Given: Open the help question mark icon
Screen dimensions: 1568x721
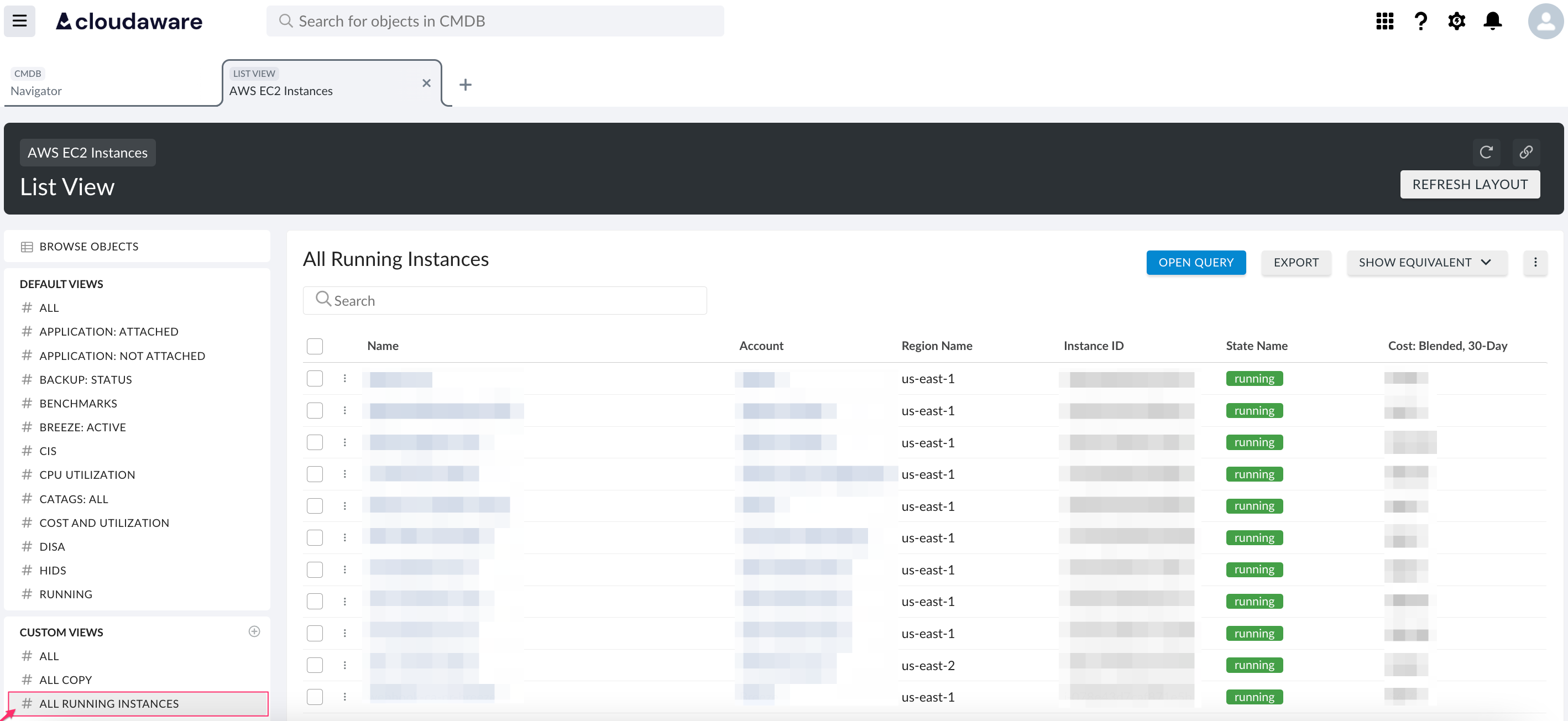Looking at the screenshot, I should click(x=1421, y=22).
